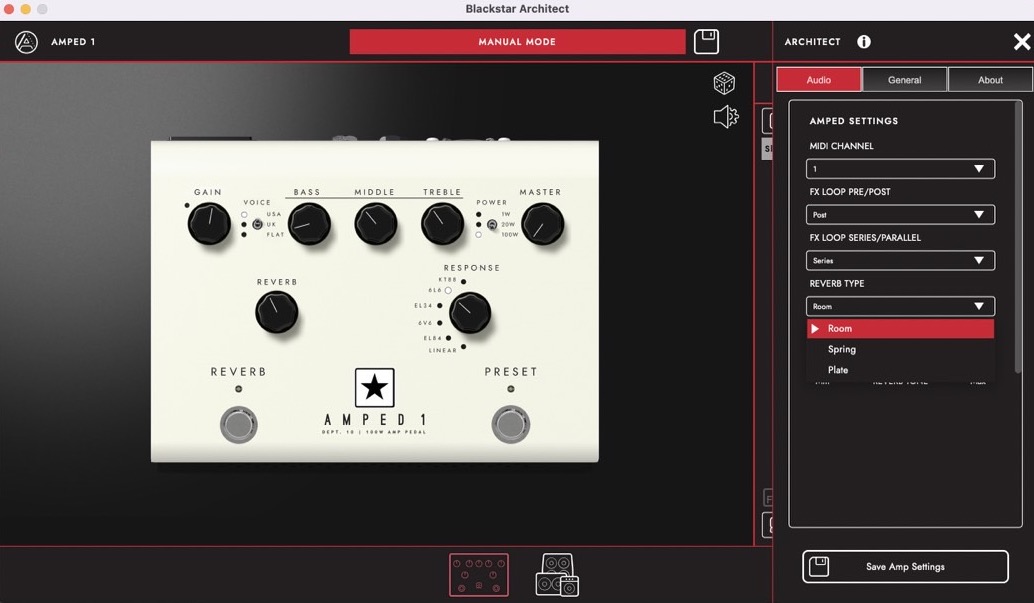Open the About tab
Image resolution: width=1034 pixels, height=603 pixels.
point(990,80)
